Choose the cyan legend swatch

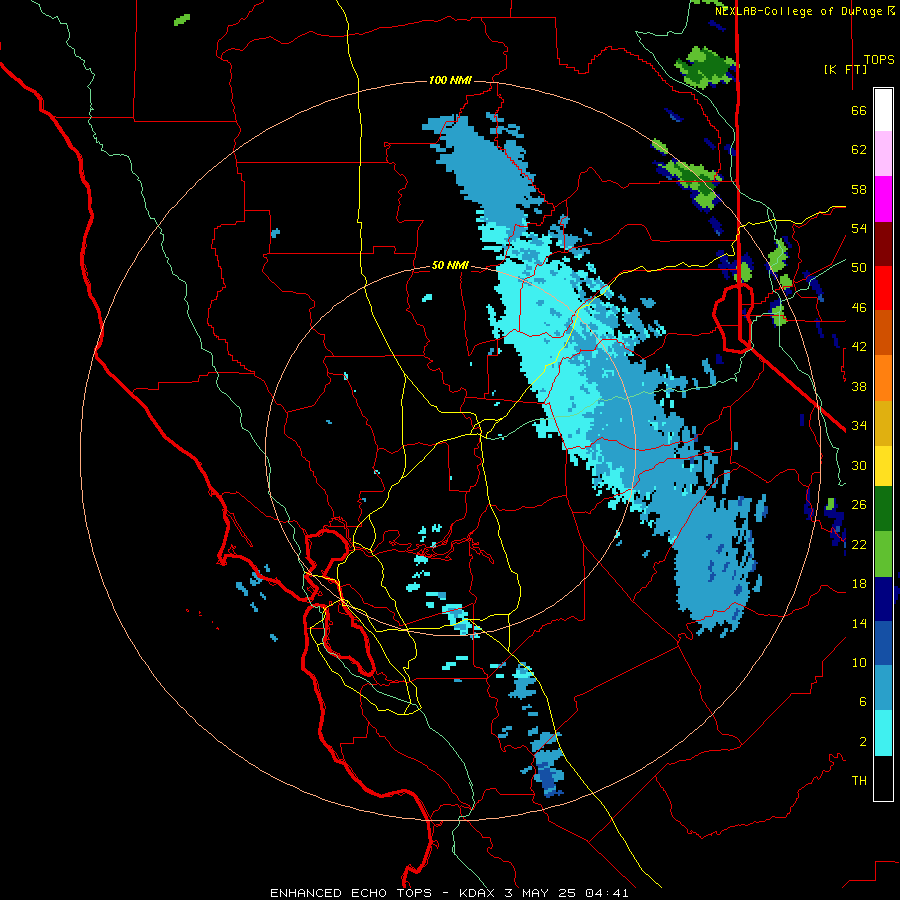[x=883, y=733]
